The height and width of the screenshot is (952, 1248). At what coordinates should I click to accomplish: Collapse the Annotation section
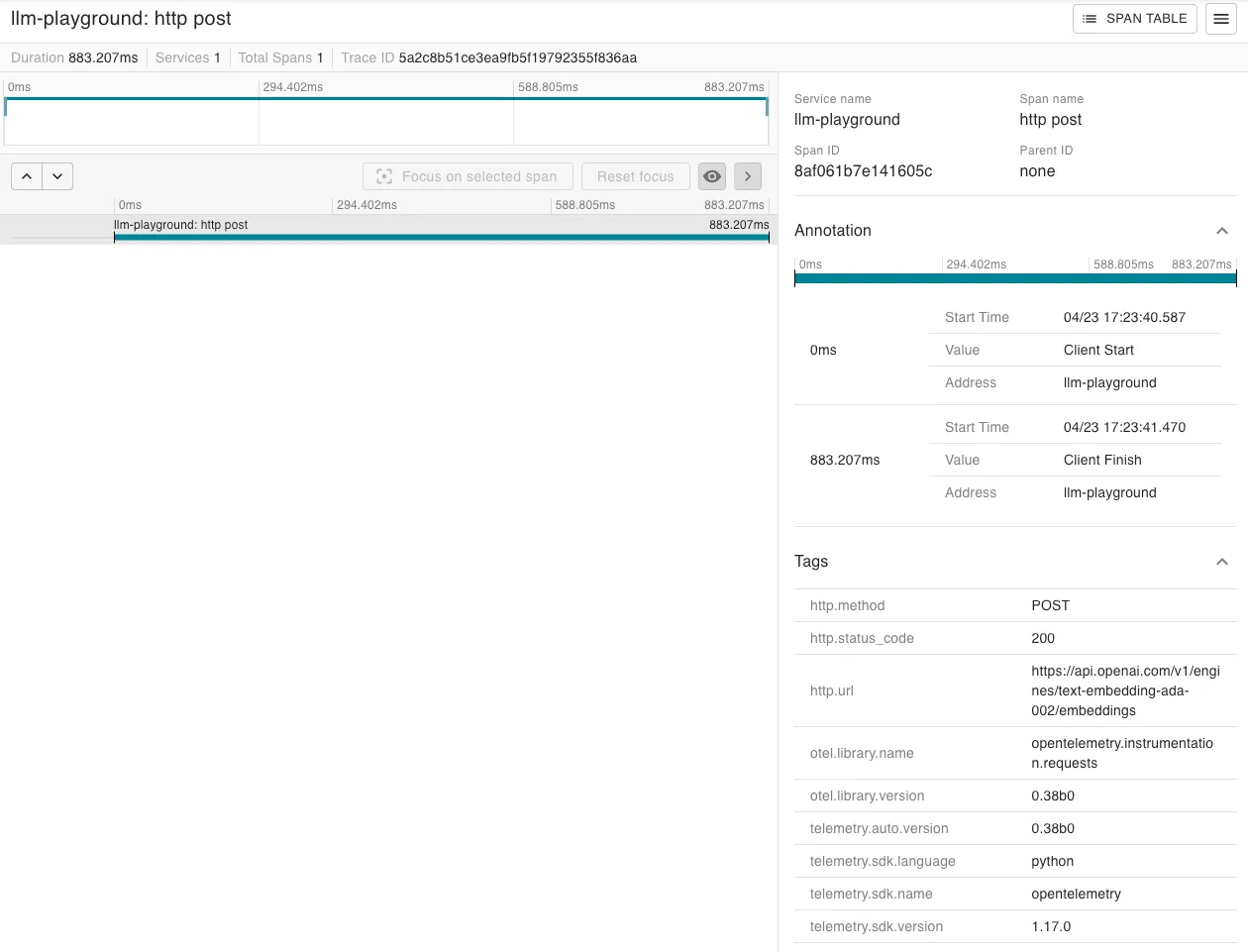1221,230
